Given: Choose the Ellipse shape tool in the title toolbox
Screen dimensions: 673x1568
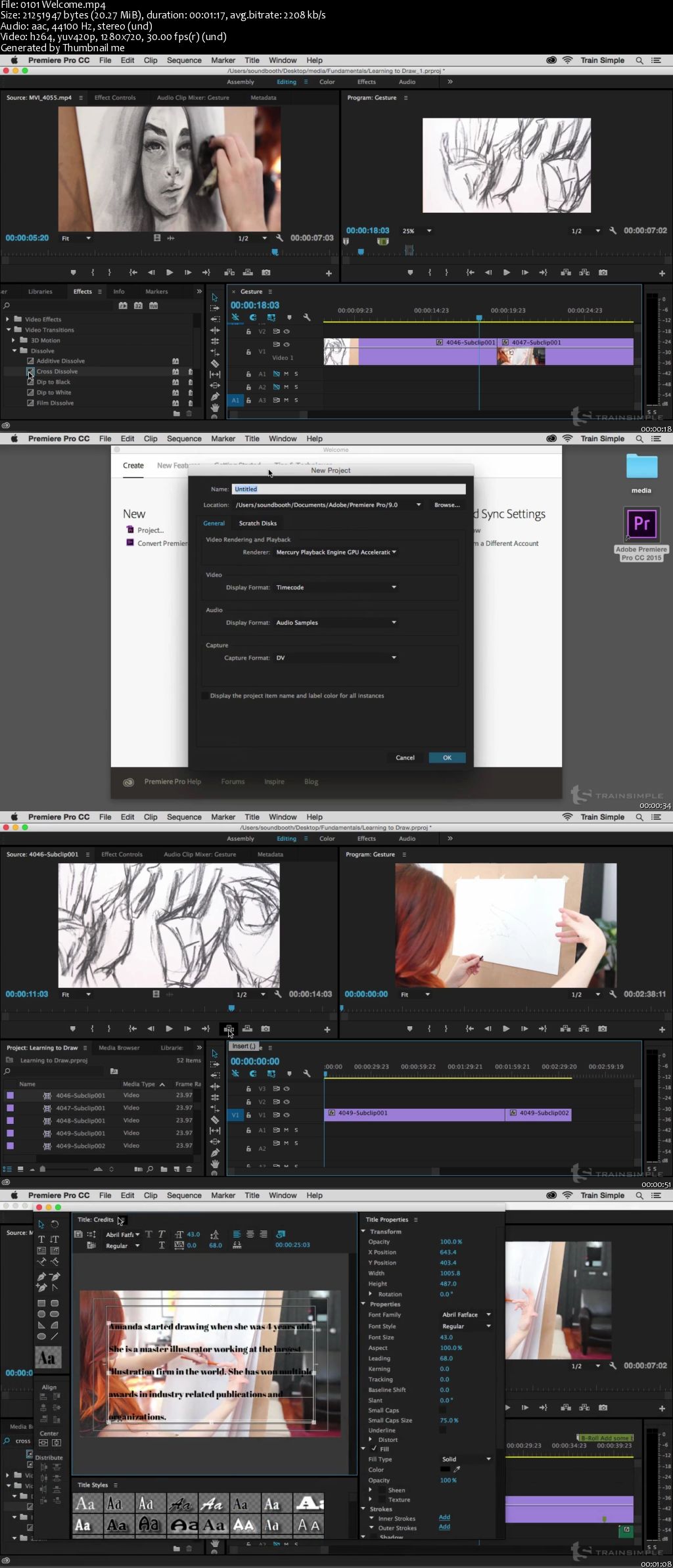Looking at the screenshot, I should (x=41, y=1337).
